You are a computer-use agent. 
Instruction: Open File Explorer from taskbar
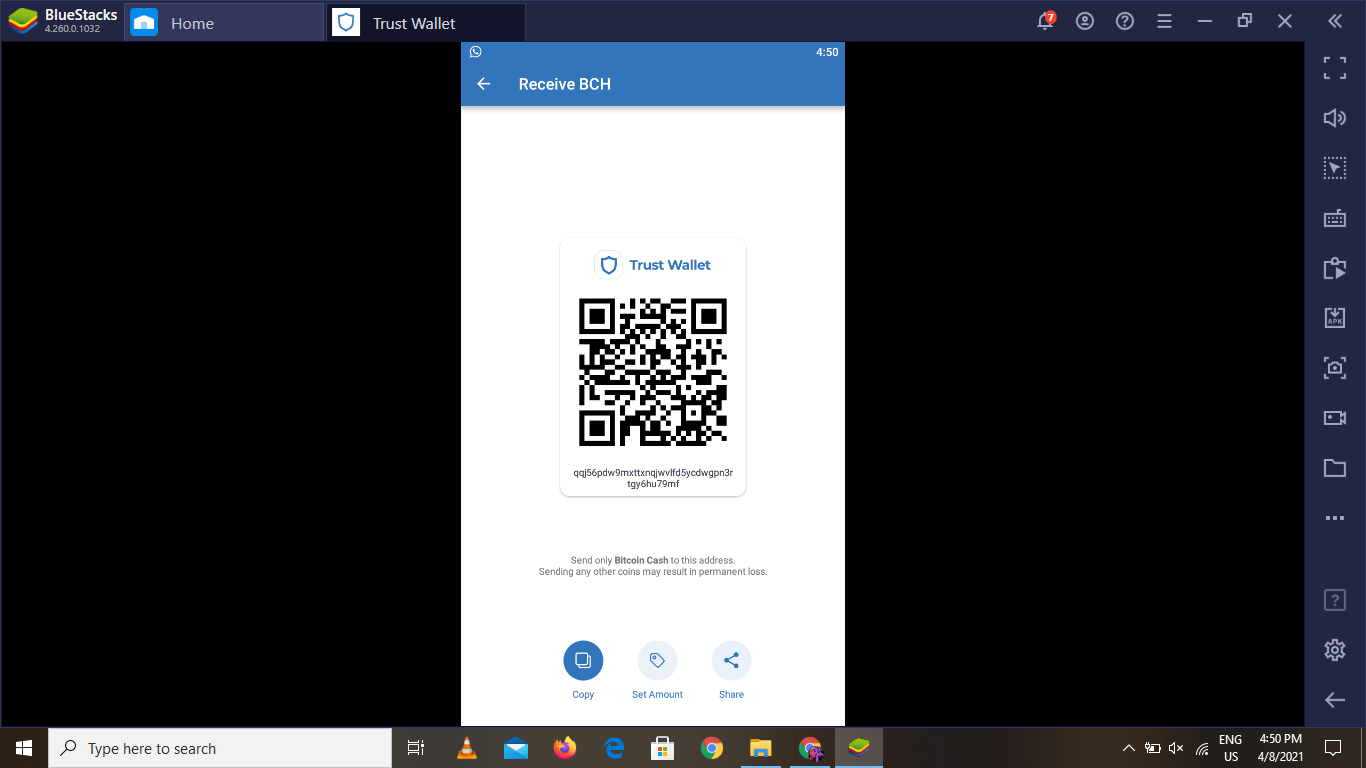coord(760,748)
